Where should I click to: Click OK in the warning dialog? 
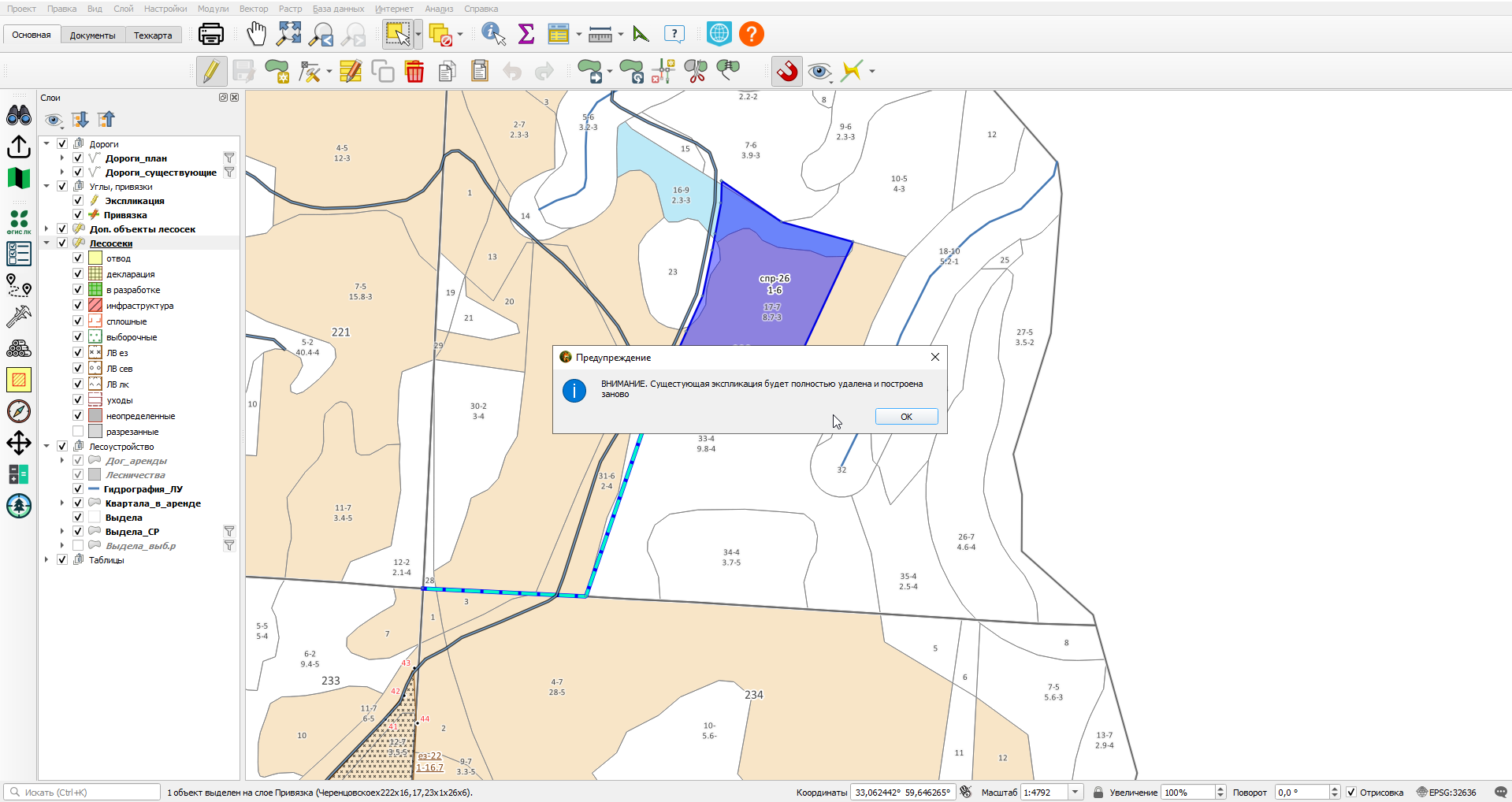(906, 417)
